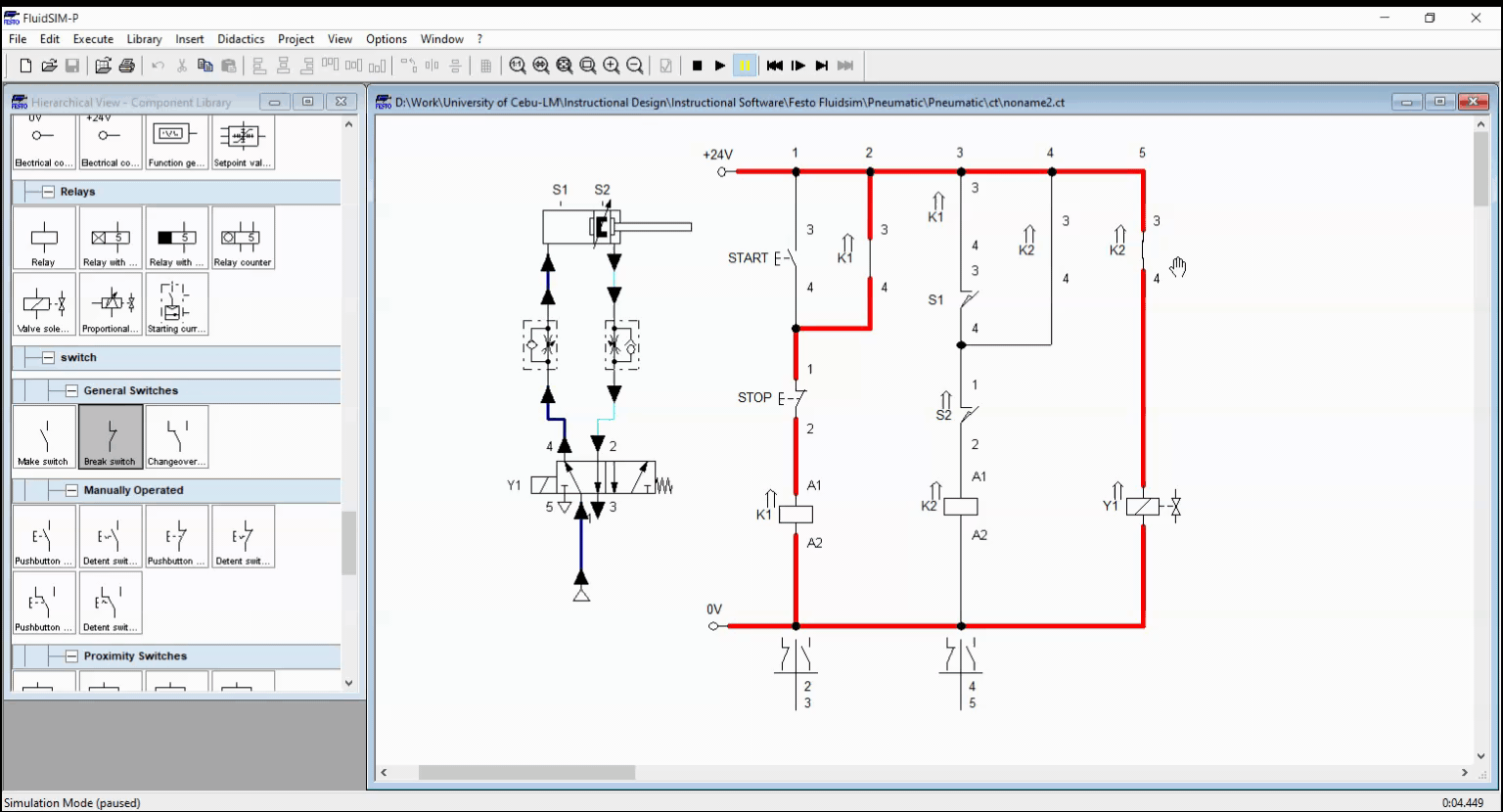Select the Proportional valve solenoid component
Image resolution: width=1503 pixels, height=812 pixels.
111,304
